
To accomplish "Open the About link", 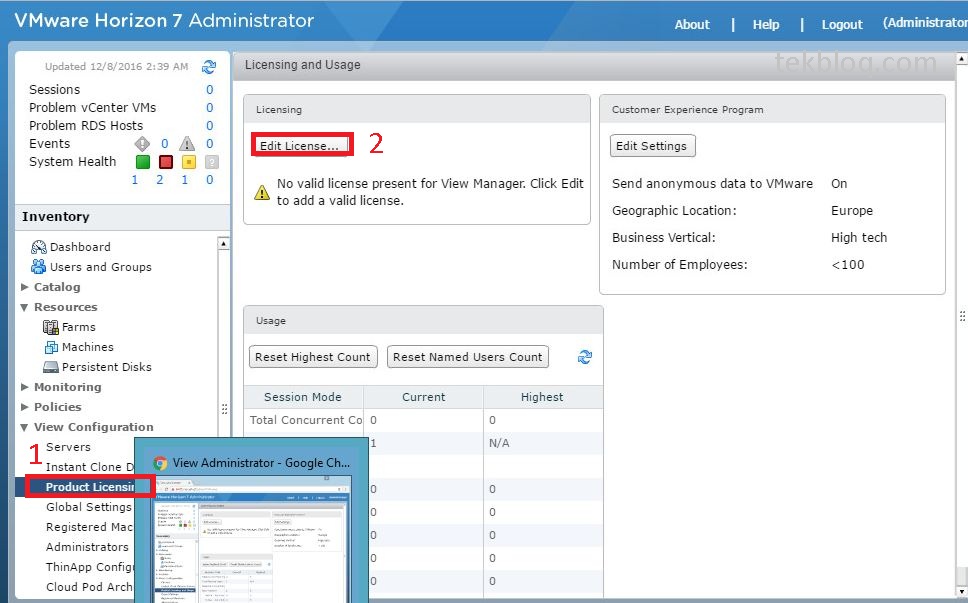I will pos(692,24).
